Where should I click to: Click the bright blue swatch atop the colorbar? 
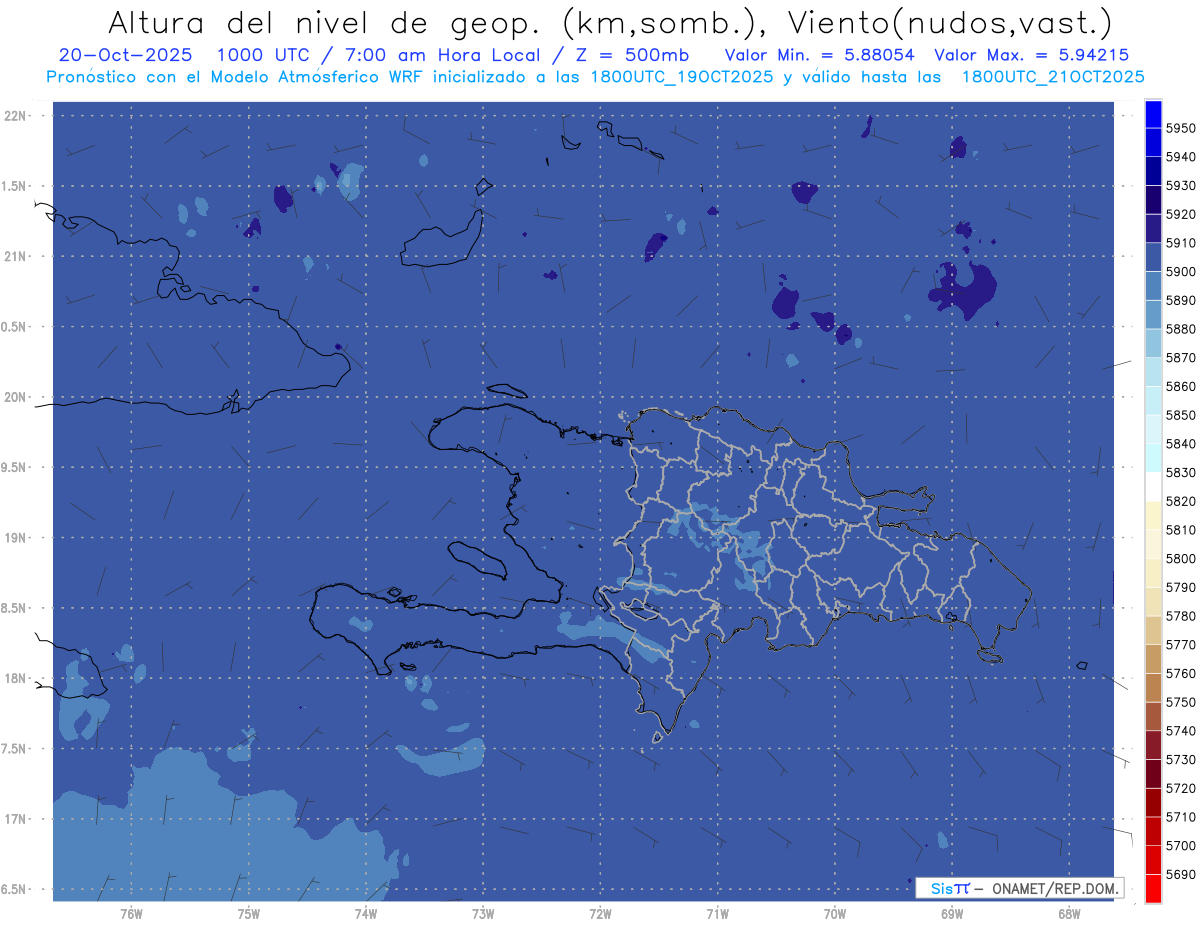pyautogui.click(x=1153, y=114)
